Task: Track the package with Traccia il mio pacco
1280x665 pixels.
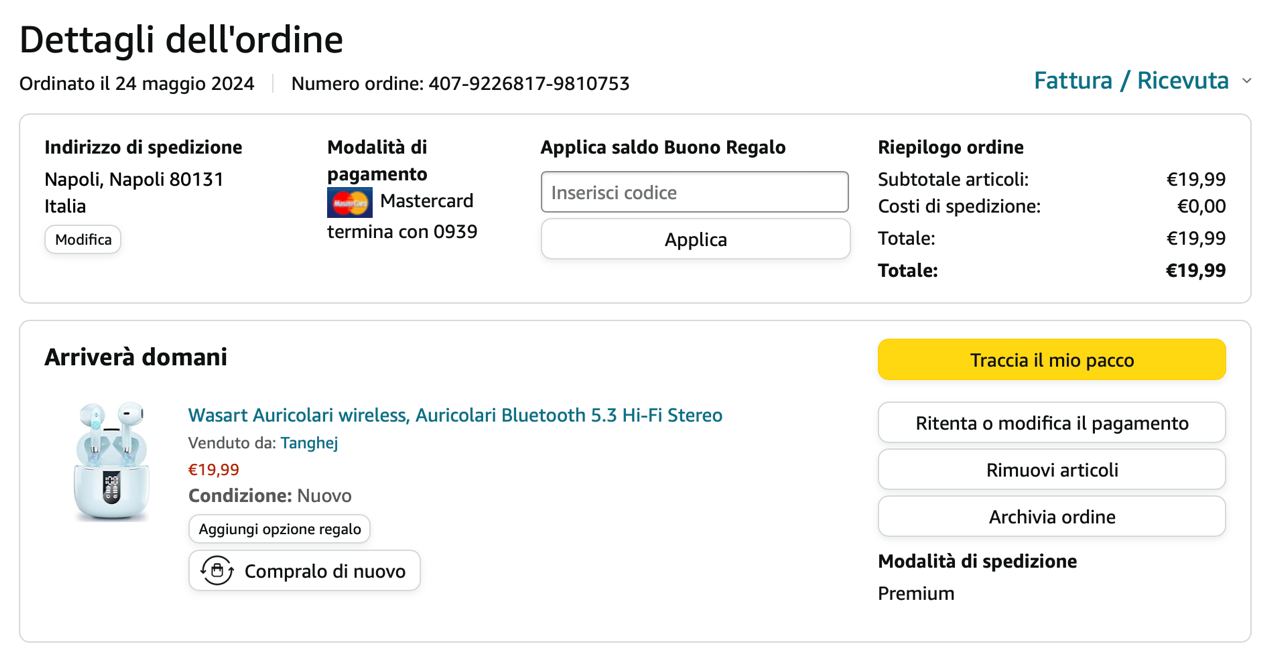Action: point(1051,360)
